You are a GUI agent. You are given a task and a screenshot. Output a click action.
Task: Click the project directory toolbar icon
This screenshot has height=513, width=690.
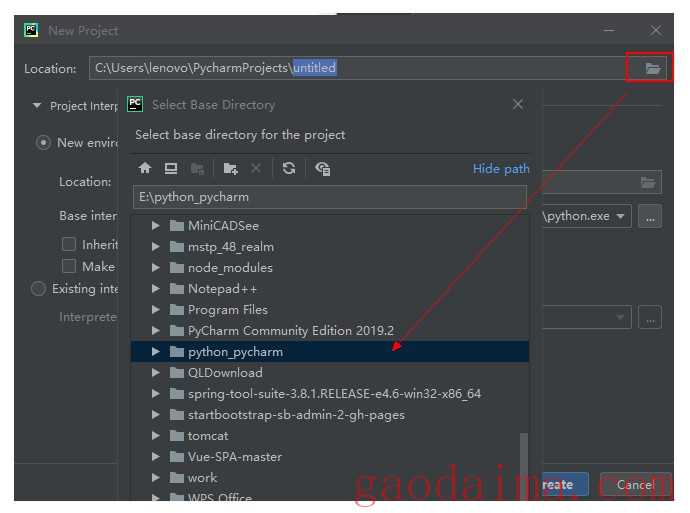pos(197,169)
